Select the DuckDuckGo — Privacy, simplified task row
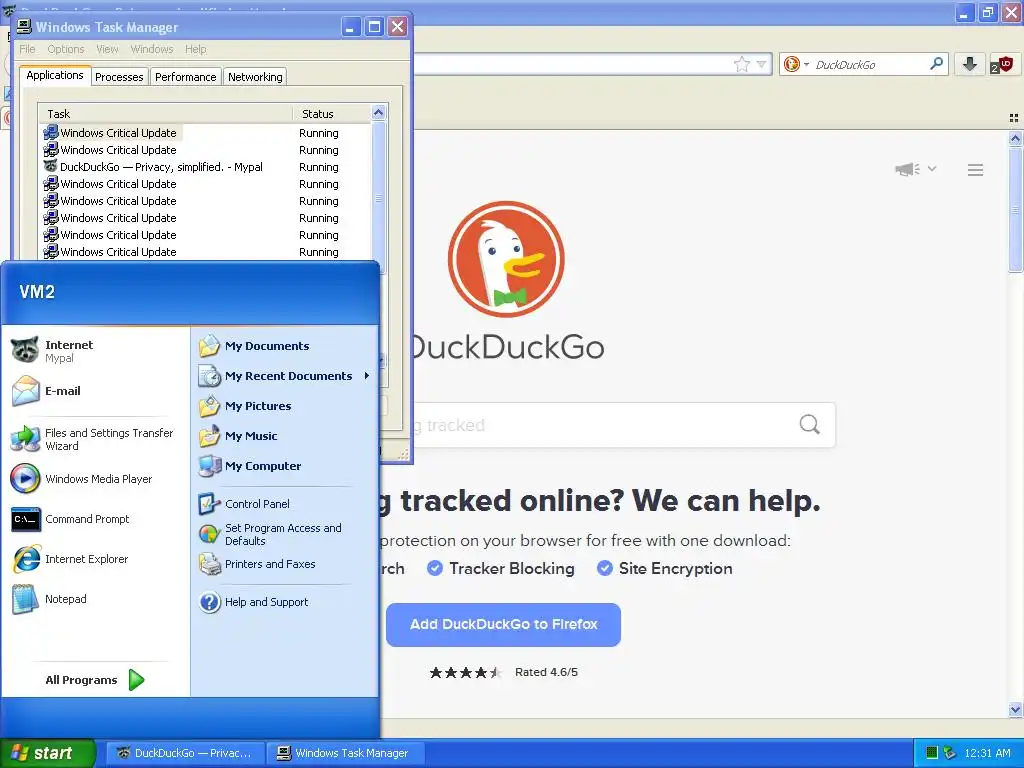Image resolution: width=1024 pixels, height=768 pixels. 204,167
